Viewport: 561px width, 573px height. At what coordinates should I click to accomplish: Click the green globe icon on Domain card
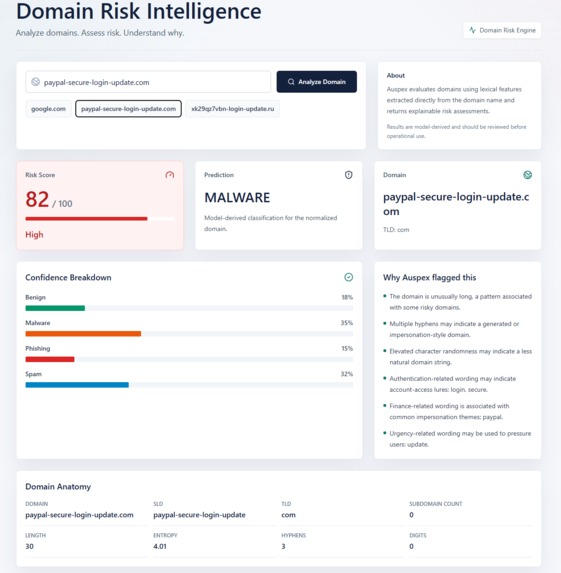click(527, 175)
